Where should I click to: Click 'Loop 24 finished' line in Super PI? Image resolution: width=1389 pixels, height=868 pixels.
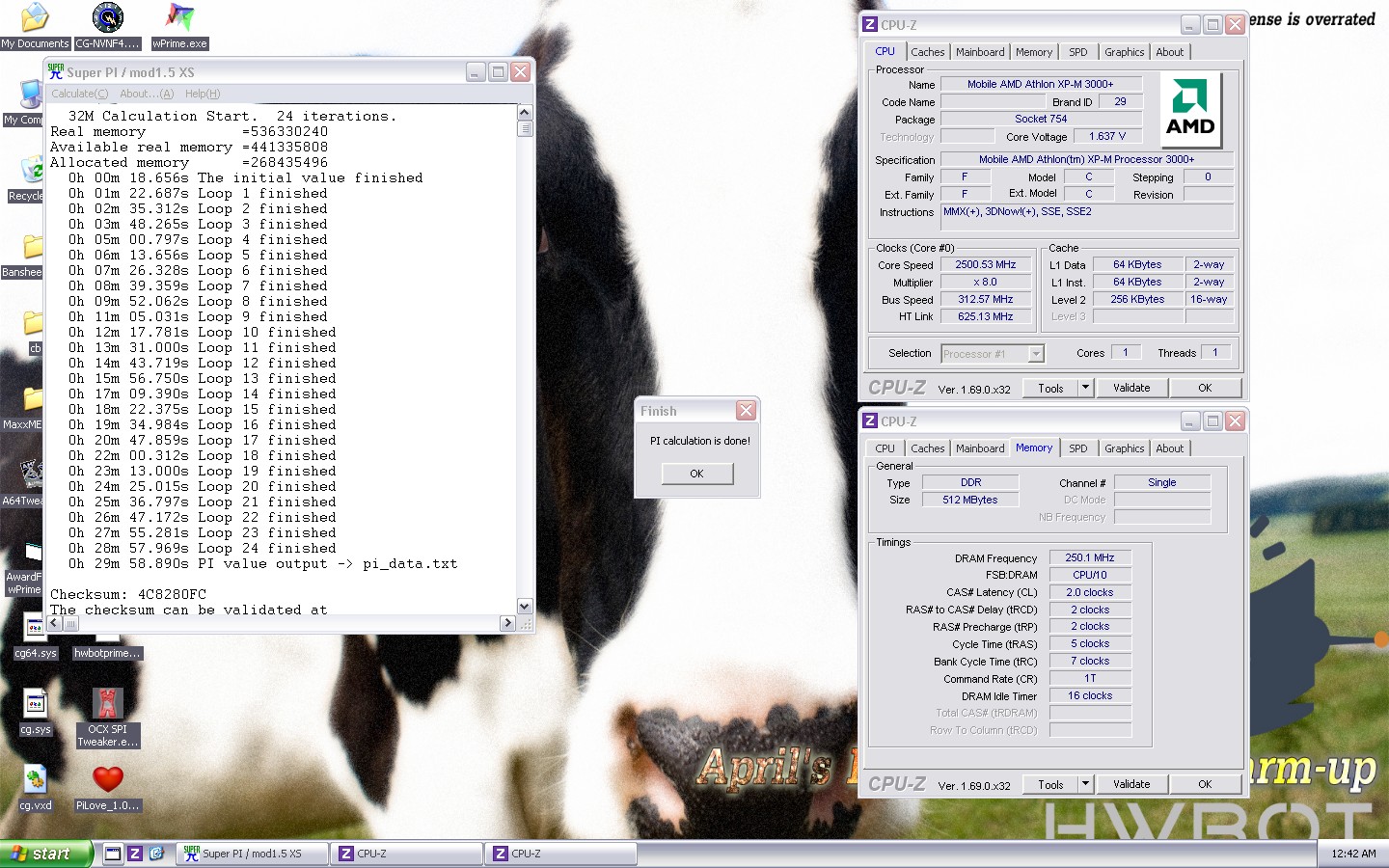pos(203,548)
